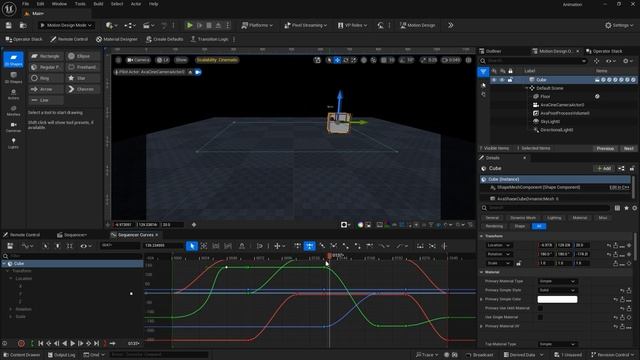The height and width of the screenshot is (360, 640).
Task: Open the Content Drawer
Action: [21, 355]
